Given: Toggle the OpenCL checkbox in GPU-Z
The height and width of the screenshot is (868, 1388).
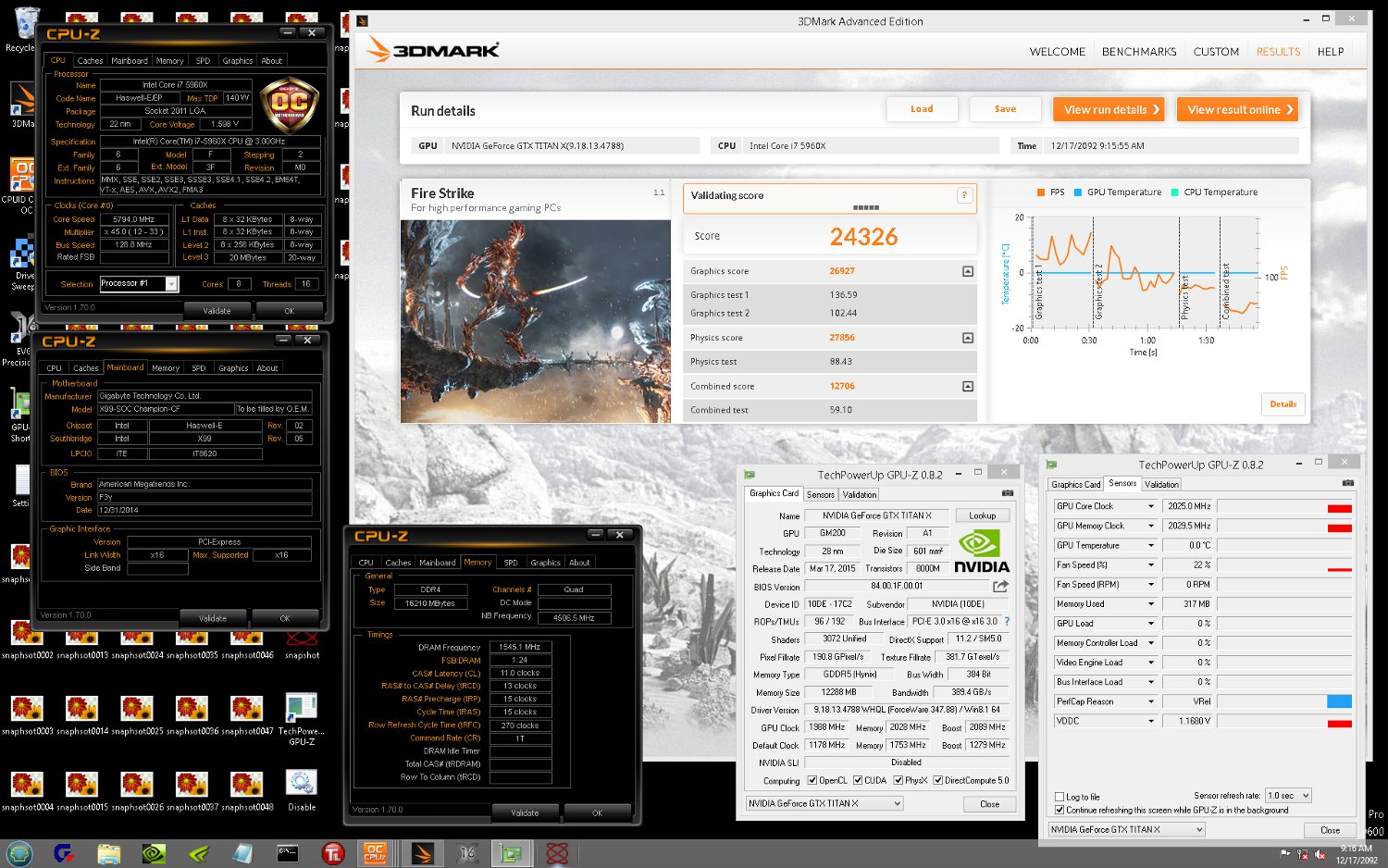Looking at the screenshot, I should (812, 780).
